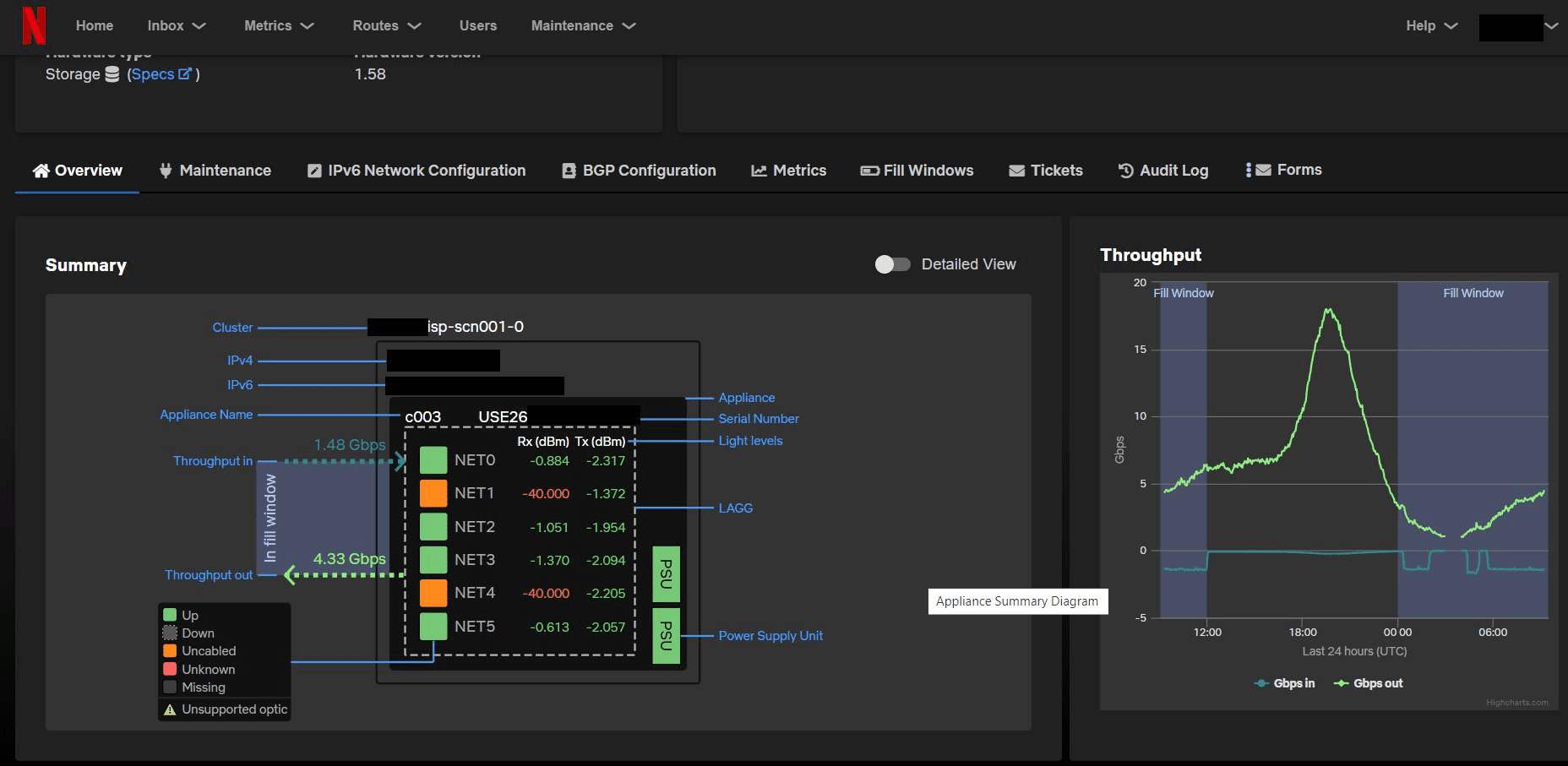Click the storage database icon

[x=112, y=74]
